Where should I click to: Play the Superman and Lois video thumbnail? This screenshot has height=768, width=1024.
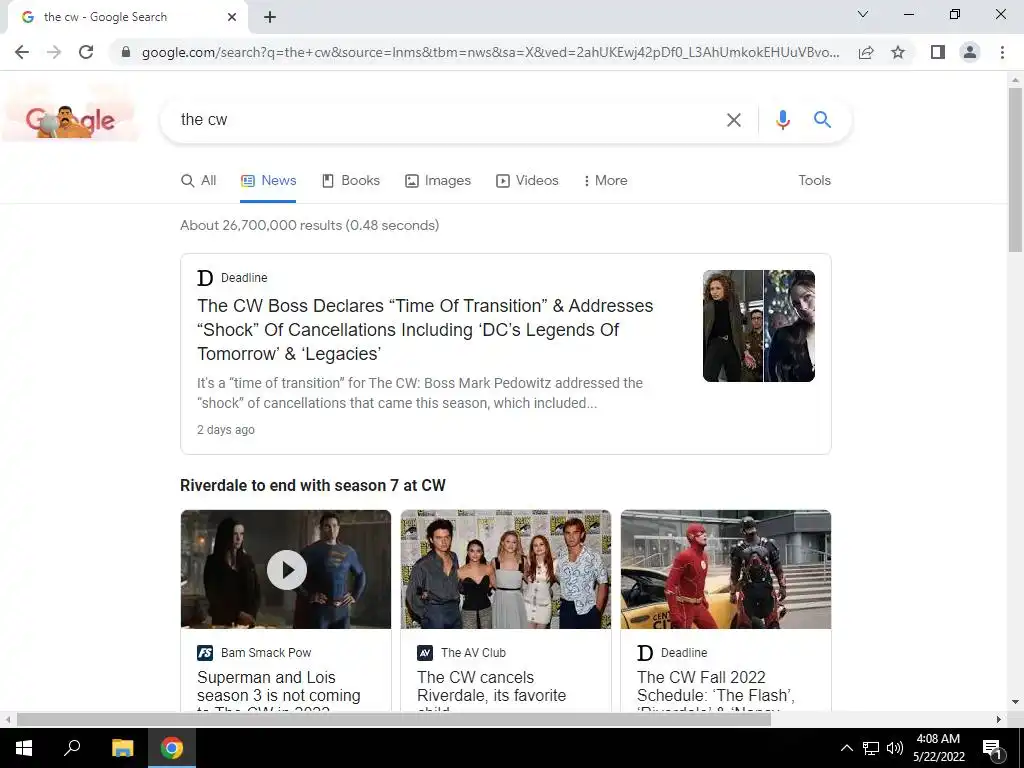pyautogui.click(x=286, y=569)
